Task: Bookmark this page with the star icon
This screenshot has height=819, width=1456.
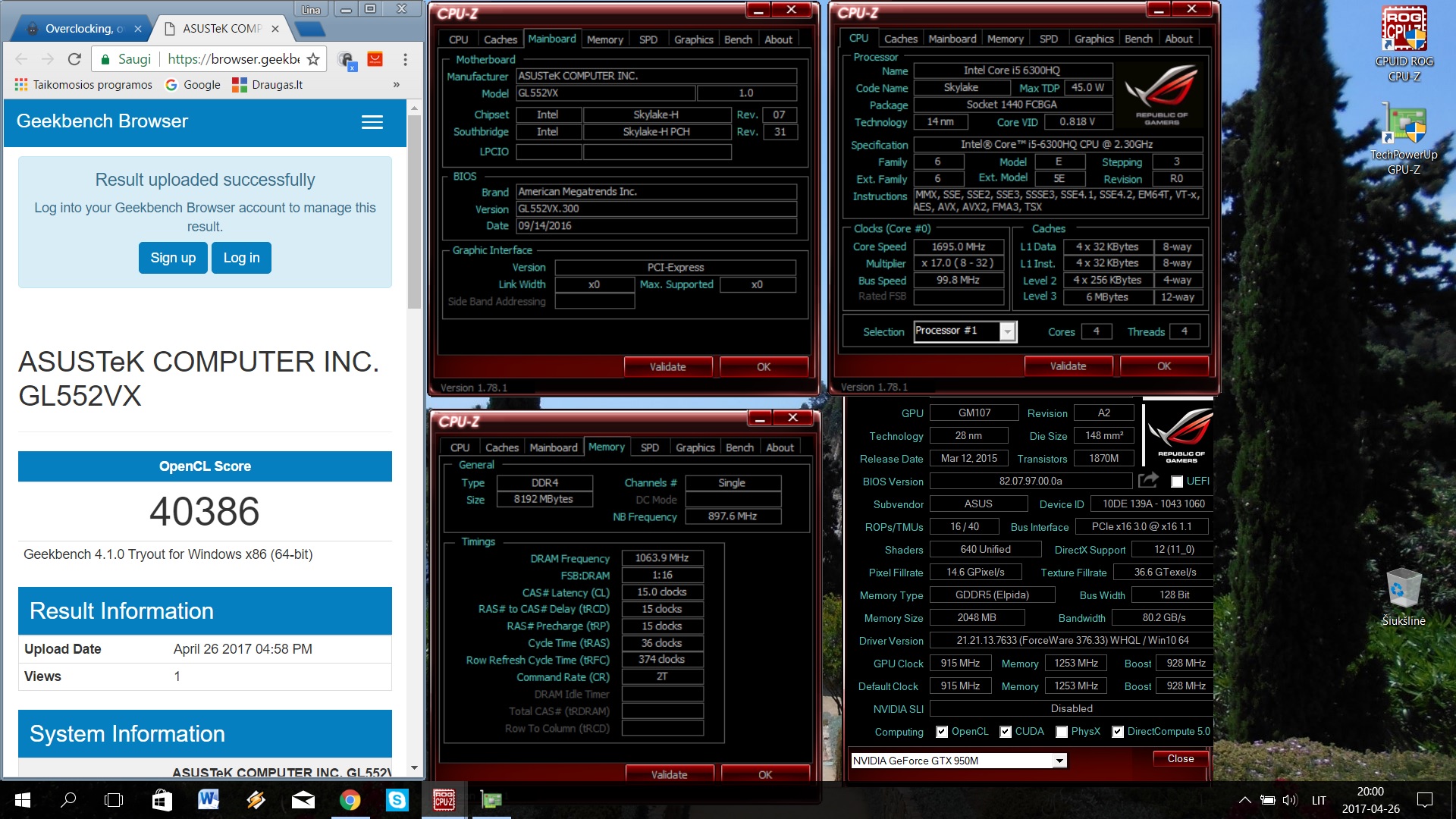Action: click(313, 59)
